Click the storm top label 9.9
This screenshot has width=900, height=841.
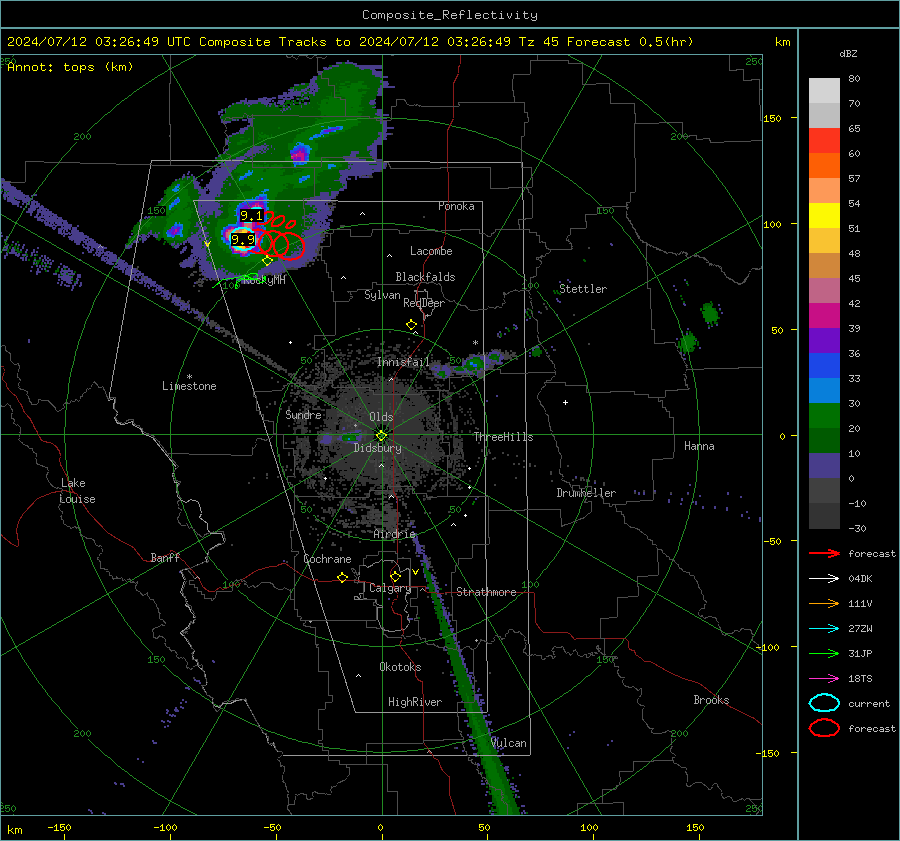tap(243, 239)
